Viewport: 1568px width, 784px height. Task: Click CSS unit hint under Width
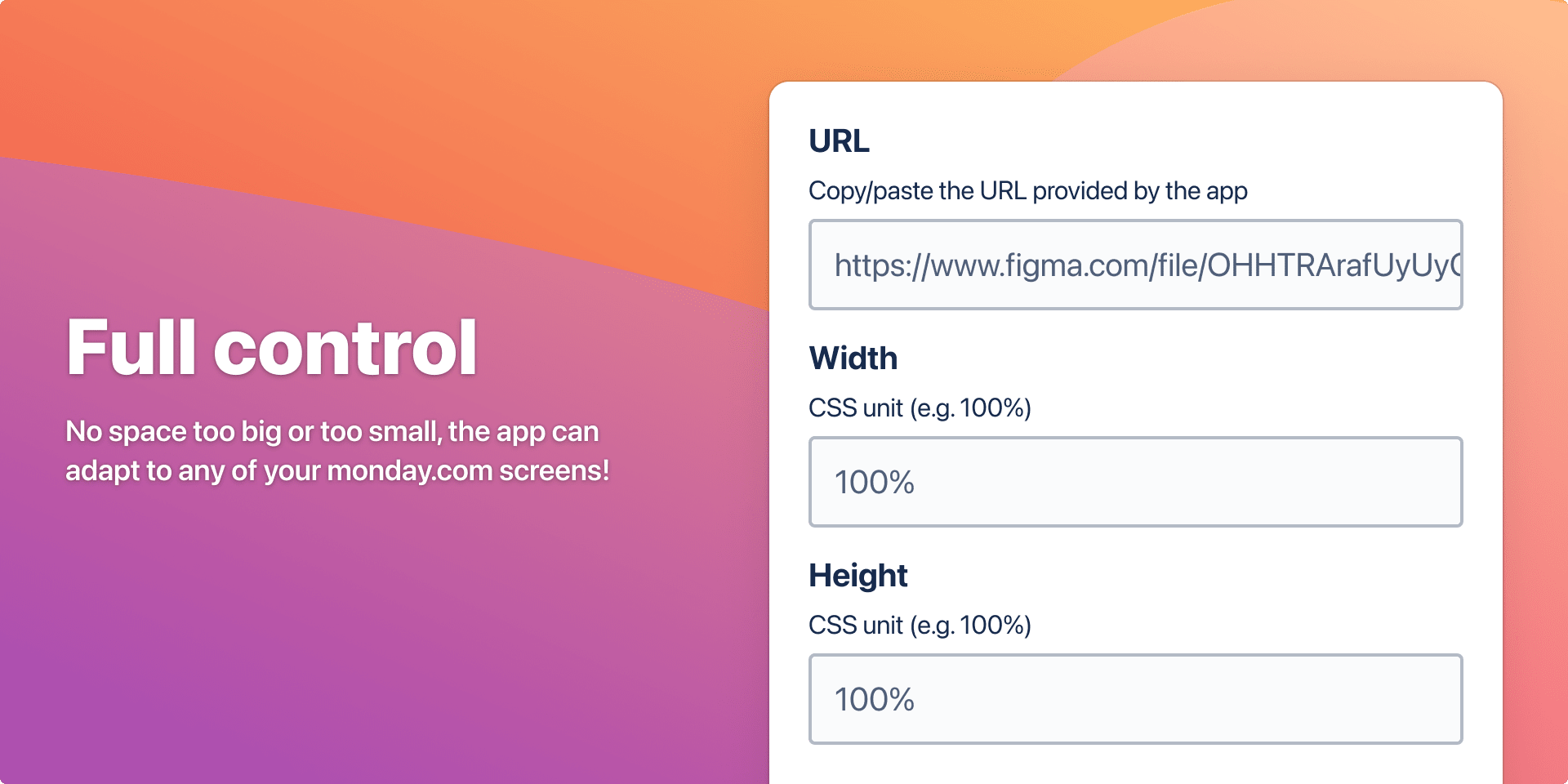coord(920,408)
